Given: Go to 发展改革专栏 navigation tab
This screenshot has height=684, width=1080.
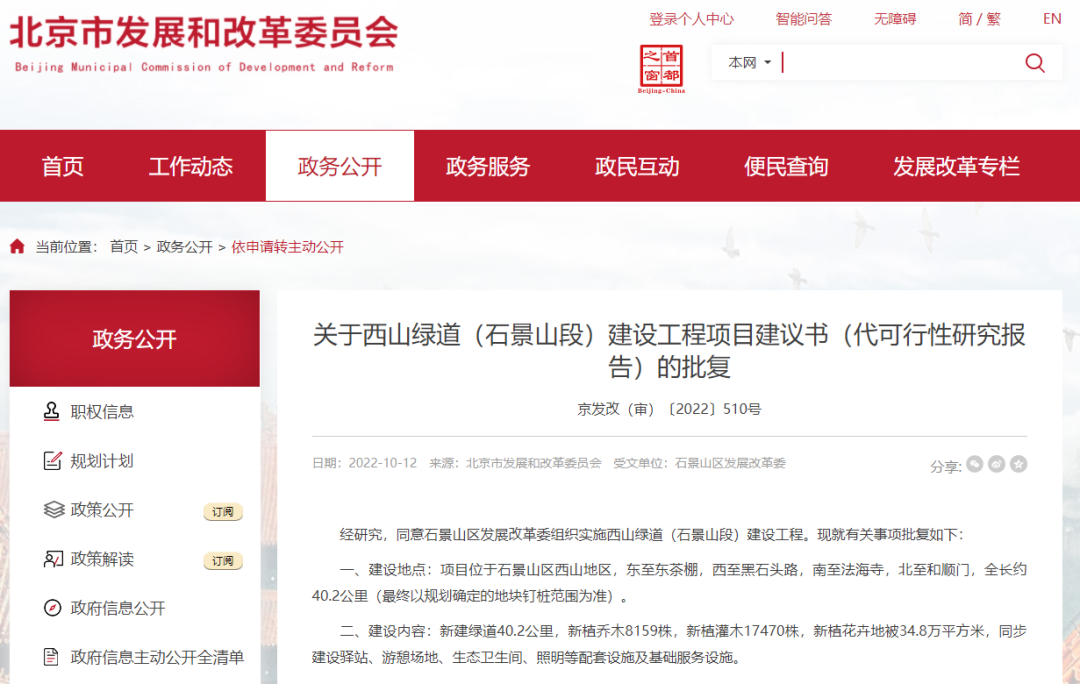Looking at the screenshot, I should [956, 166].
